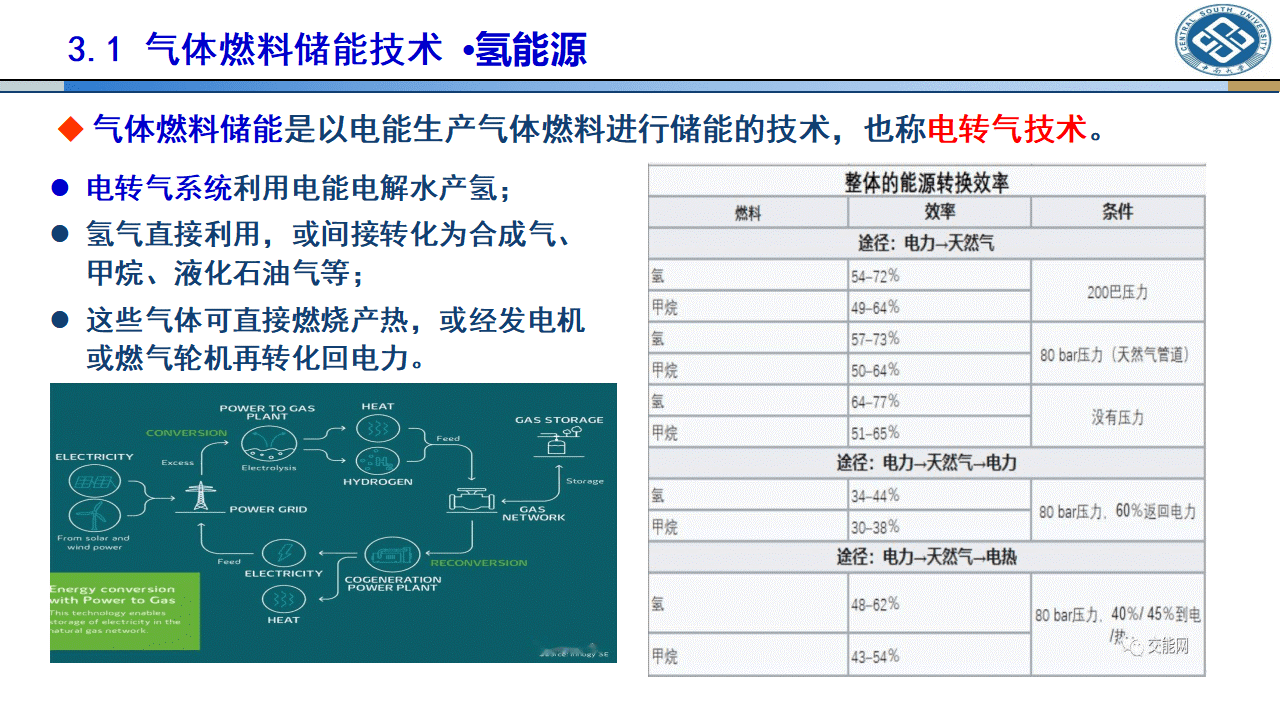Click the Excess arrow label in the diagram
1280x720 pixels.
(x=177, y=462)
